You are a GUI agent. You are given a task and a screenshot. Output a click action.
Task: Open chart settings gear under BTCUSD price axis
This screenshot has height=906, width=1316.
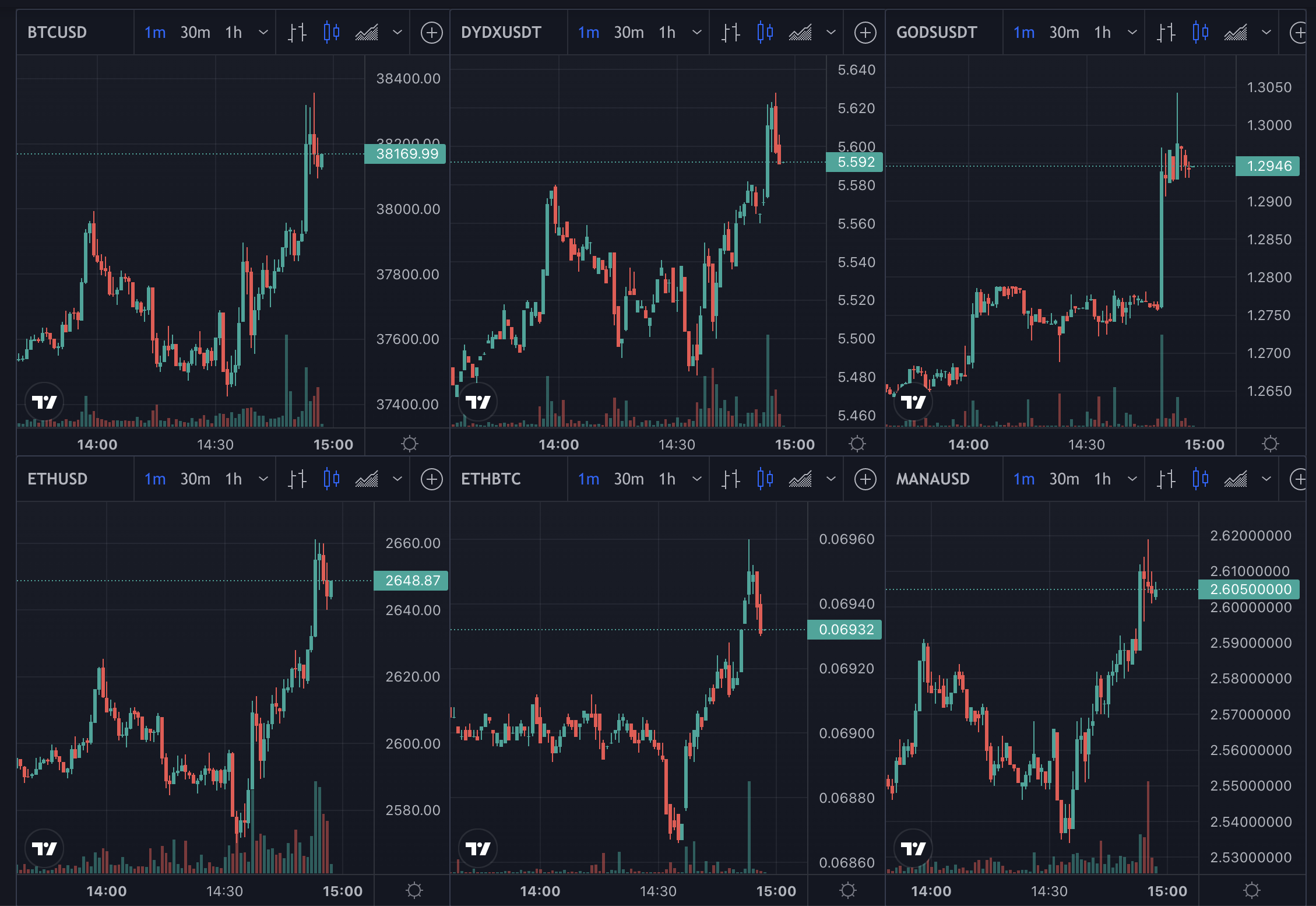point(410,444)
